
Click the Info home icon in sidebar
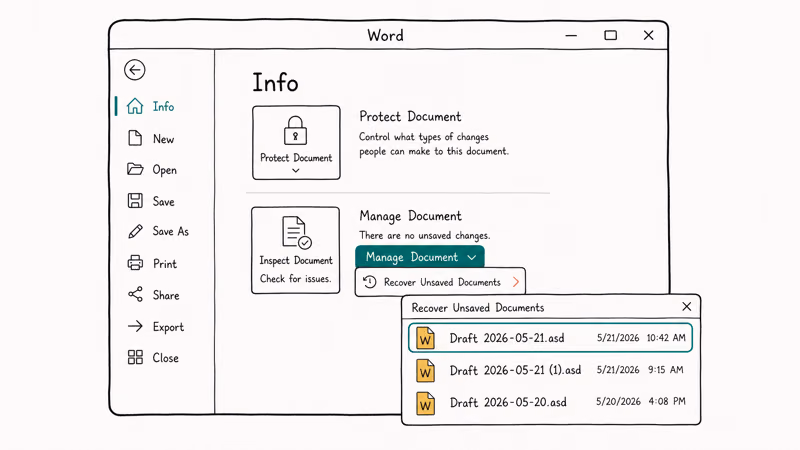coord(135,106)
